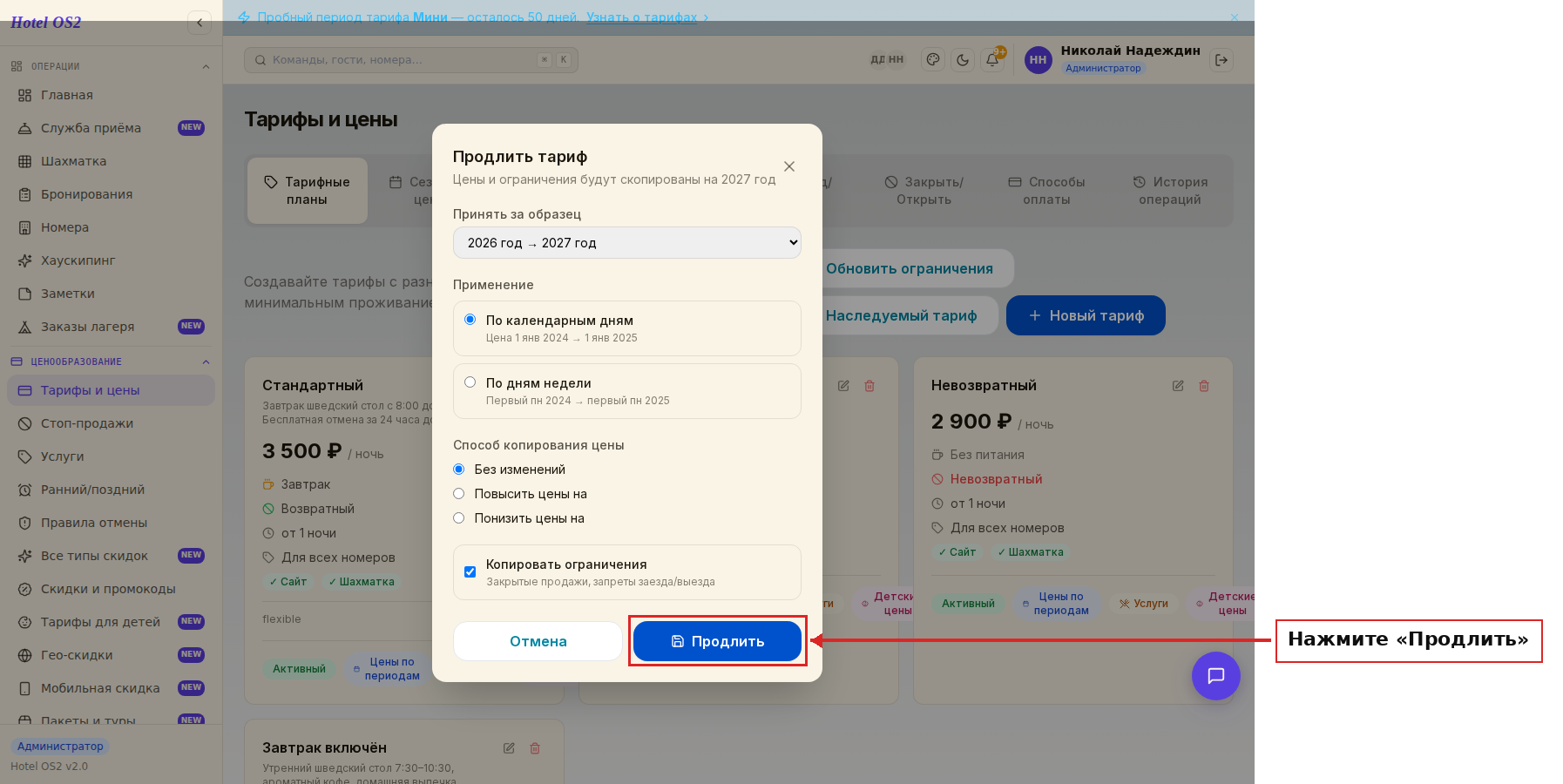The width and height of the screenshot is (1563, 784).
Task: Click the Мобильная скидка phone icon
Action: pyautogui.click(x=24, y=688)
